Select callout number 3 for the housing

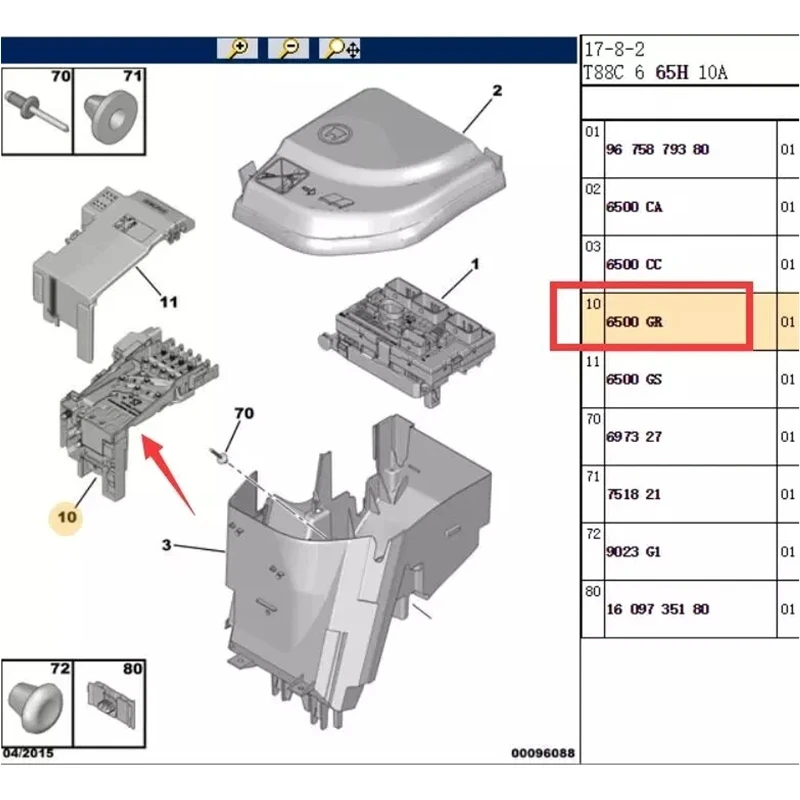pyautogui.click(x=166, y=545)
